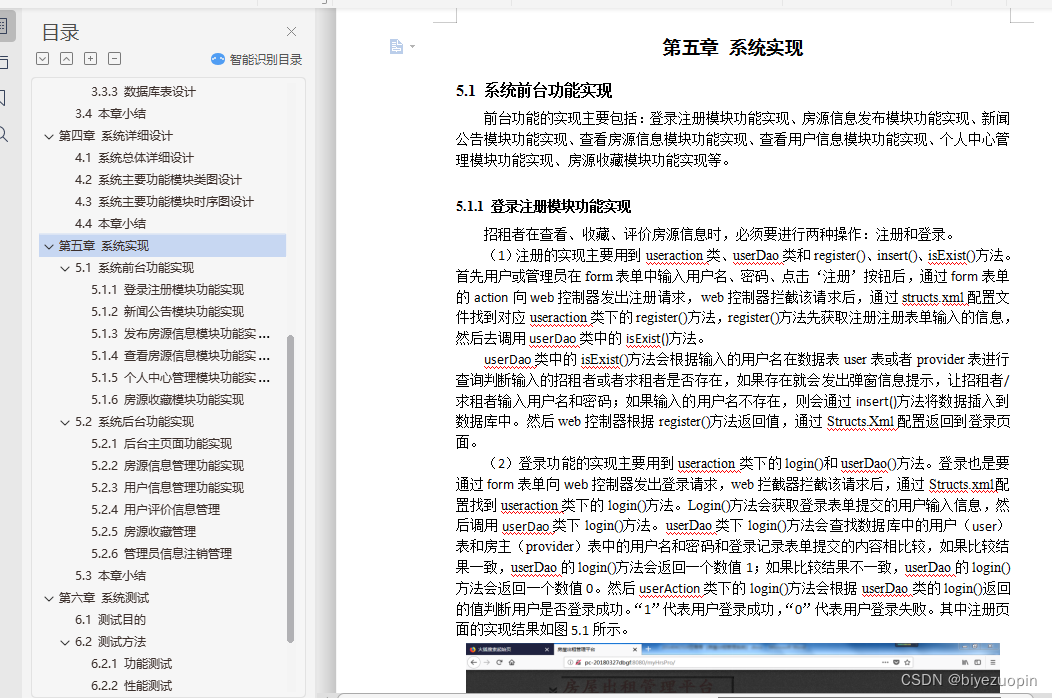Click the magnifier search icon on left strip
The height and width of the screenshot is (698, 1052).
click(x=3, y=134)
